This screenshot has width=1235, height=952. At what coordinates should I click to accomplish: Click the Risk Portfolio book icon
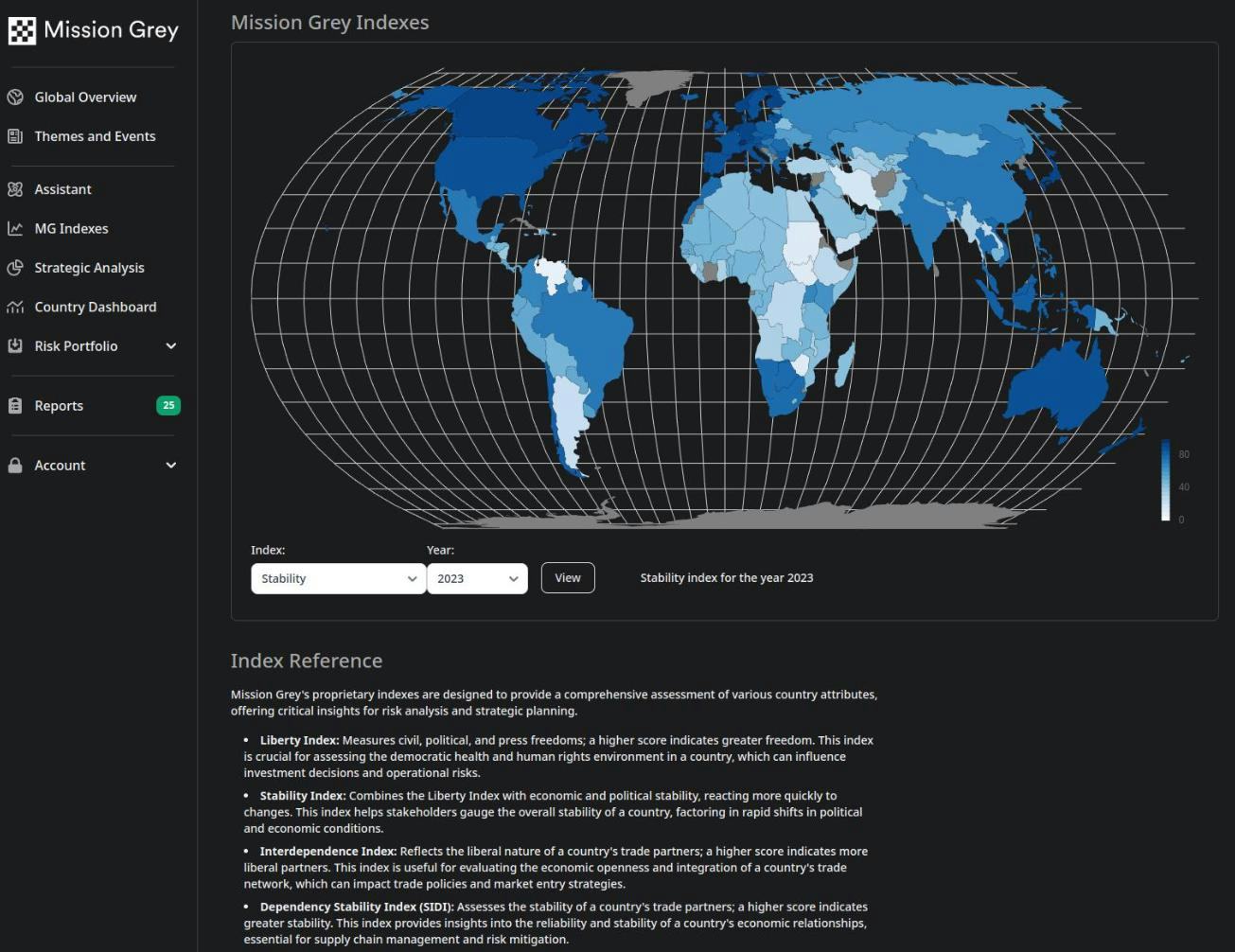tap(13, 345)
